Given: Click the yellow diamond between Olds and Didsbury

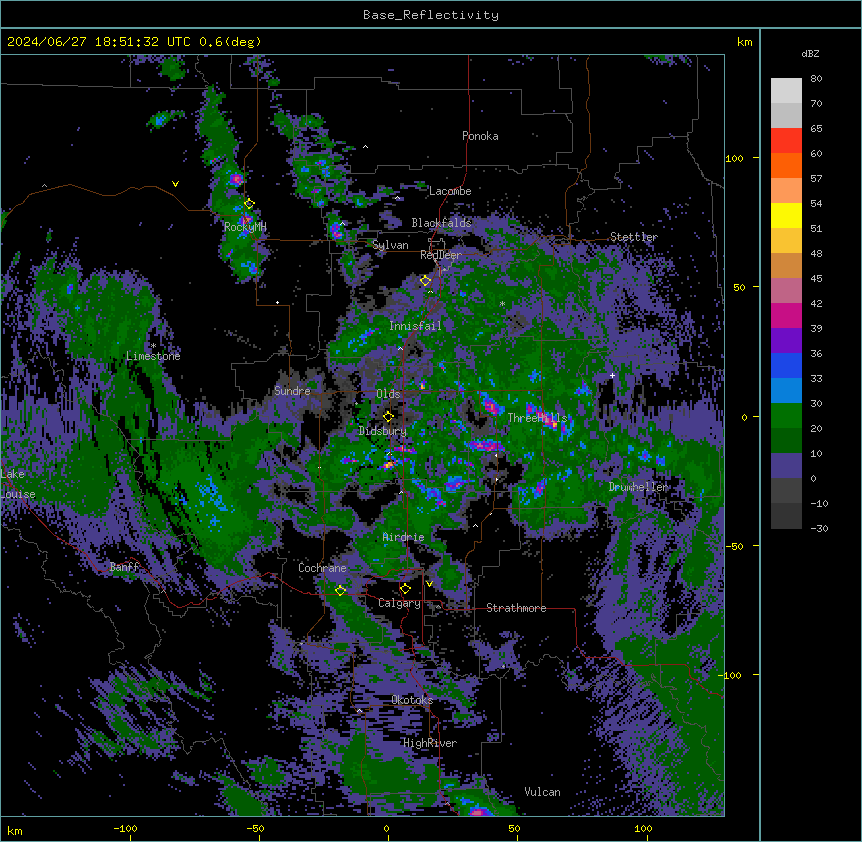Looking at the screenshot, I should coord(389,417).
